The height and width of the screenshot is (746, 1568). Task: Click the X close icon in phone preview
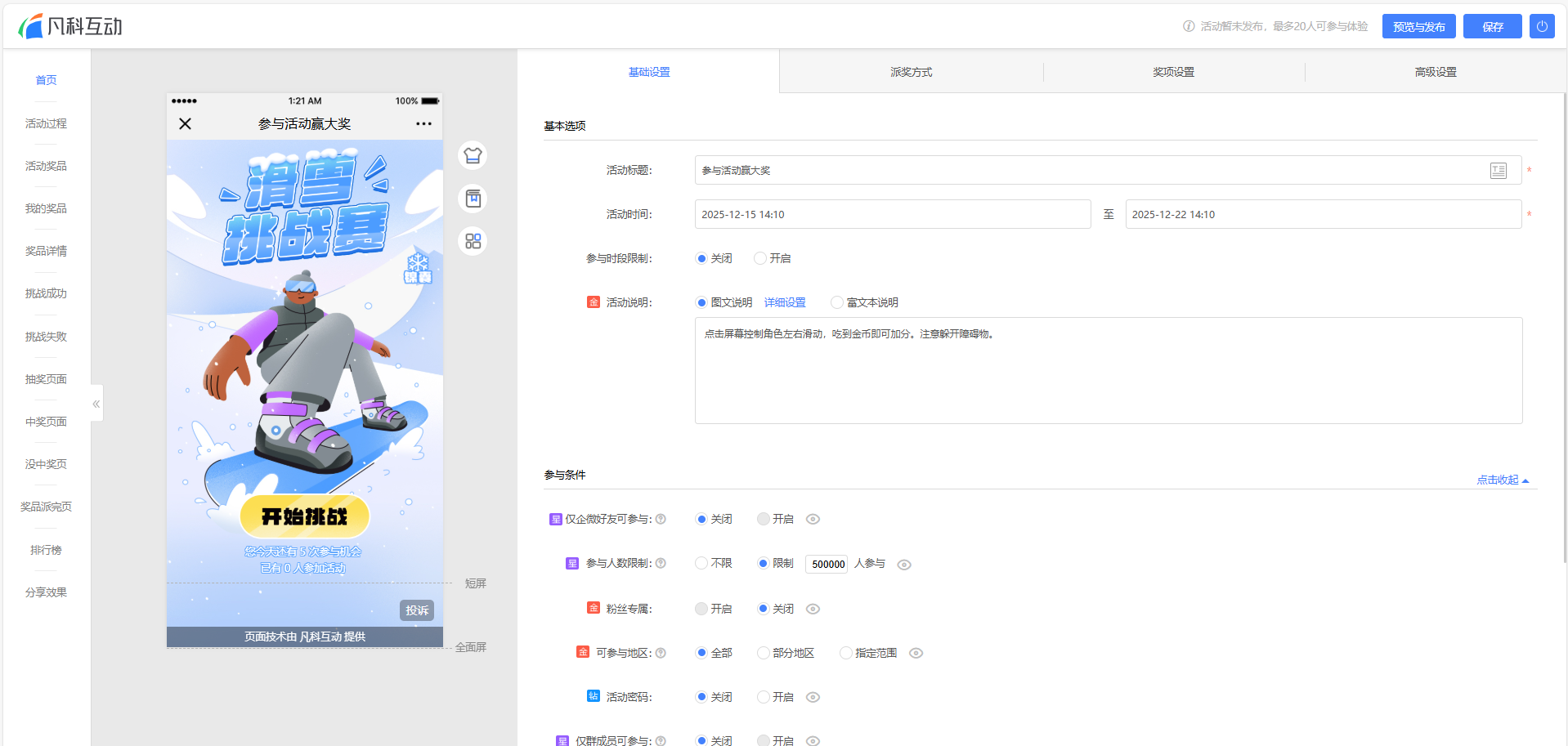click(x=186, y=124)
